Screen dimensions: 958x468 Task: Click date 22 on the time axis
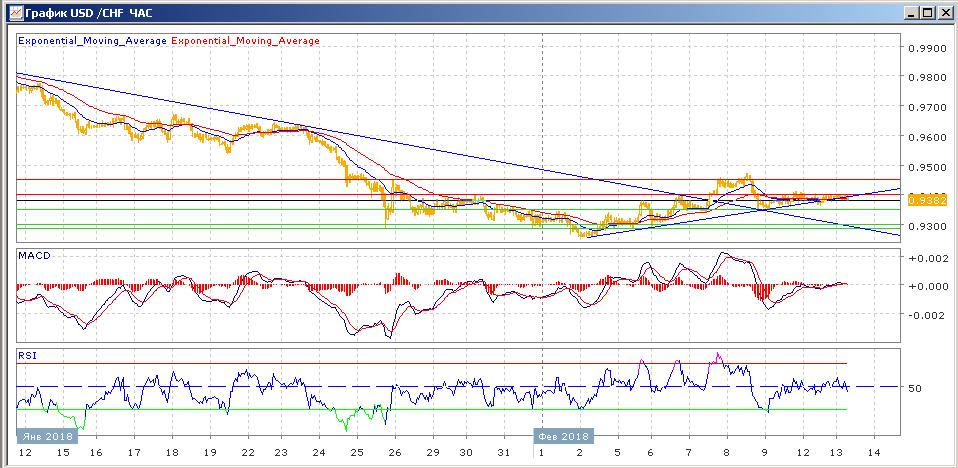(x=247, y=453)
